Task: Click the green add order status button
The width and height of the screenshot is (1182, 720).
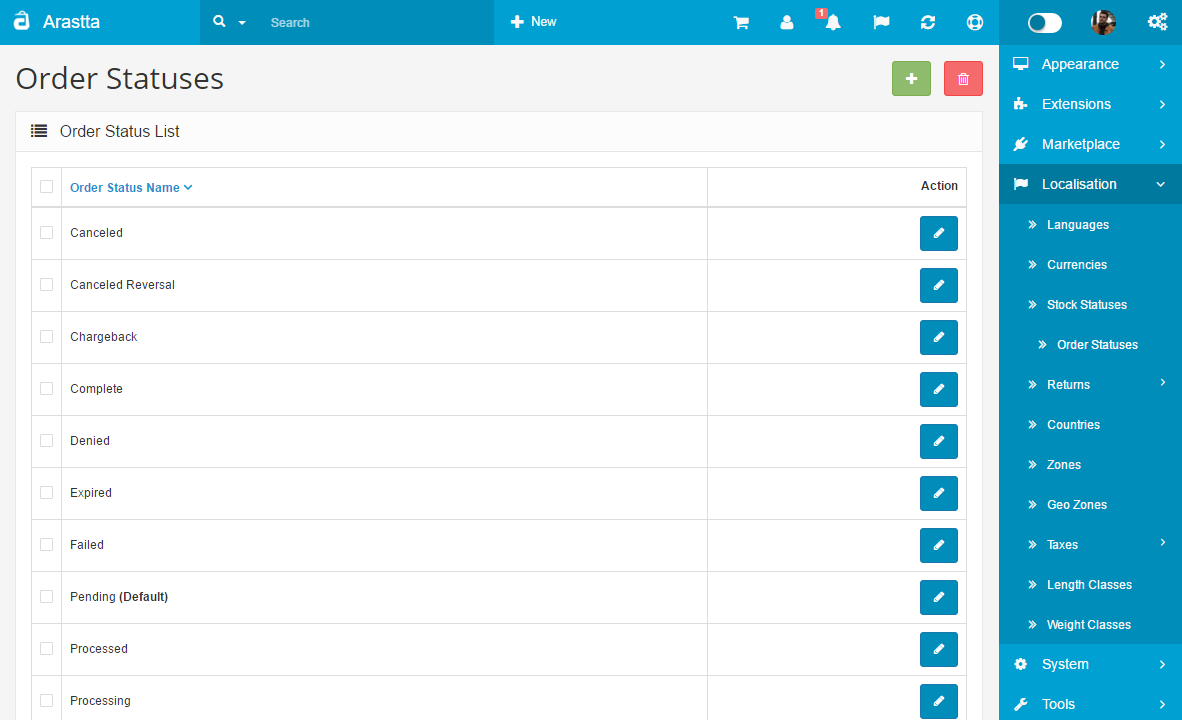Action: click(x=911, y=78)
